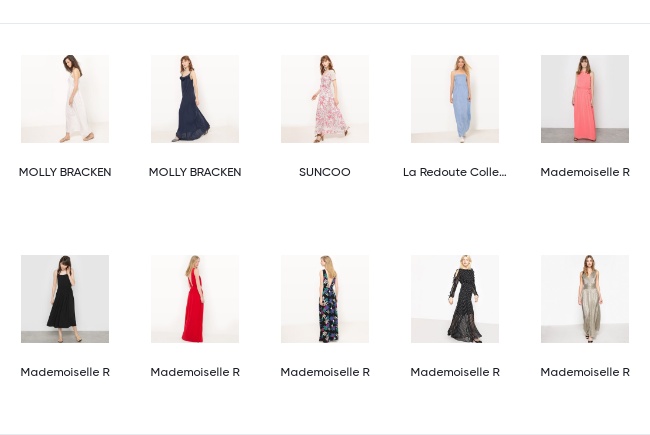Open the La Redoute Collections brand link

455,172
